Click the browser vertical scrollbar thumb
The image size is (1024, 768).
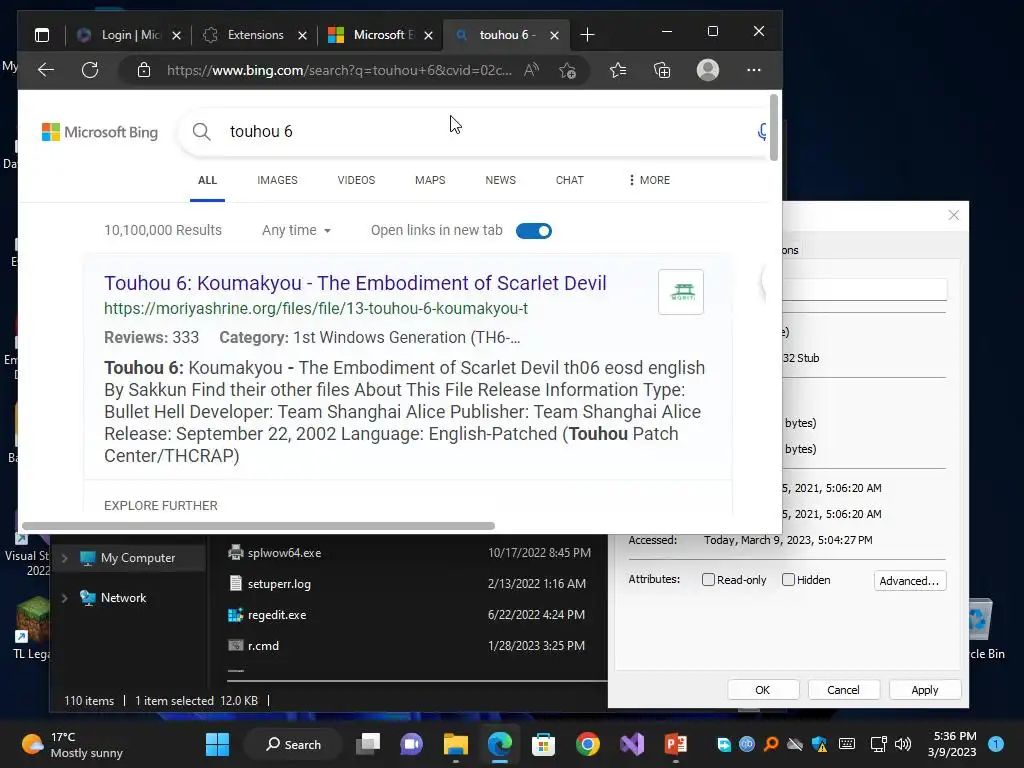coord(774,127)
